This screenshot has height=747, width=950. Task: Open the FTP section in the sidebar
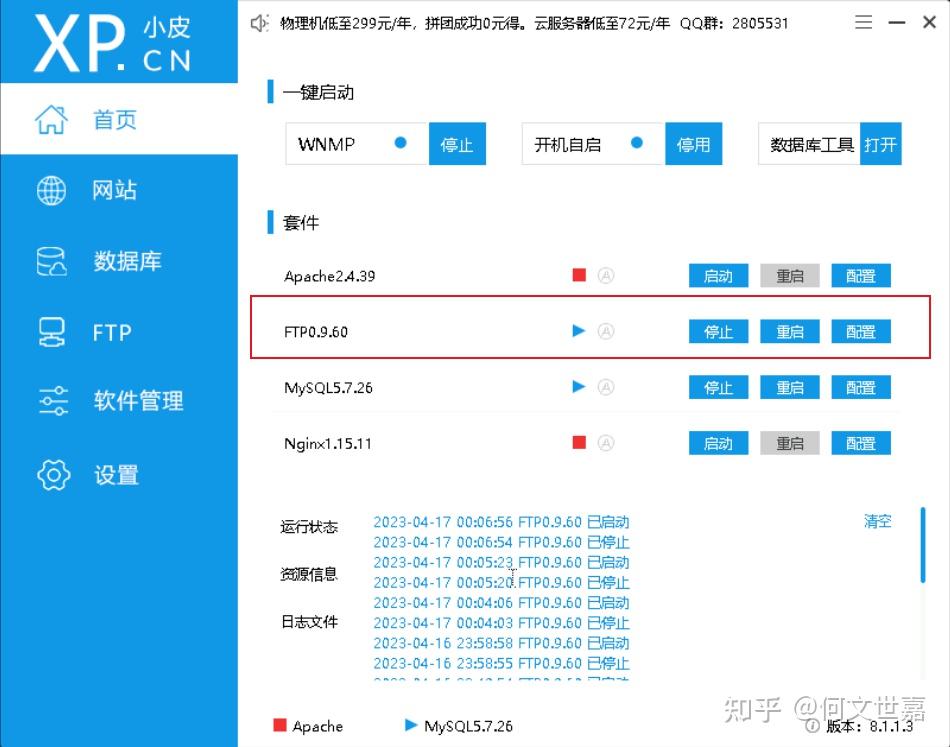[110, 331]
